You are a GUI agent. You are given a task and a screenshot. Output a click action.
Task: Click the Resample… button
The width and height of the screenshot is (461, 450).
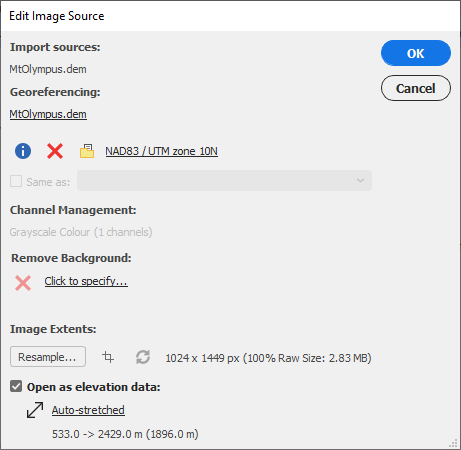coord(48,357)
